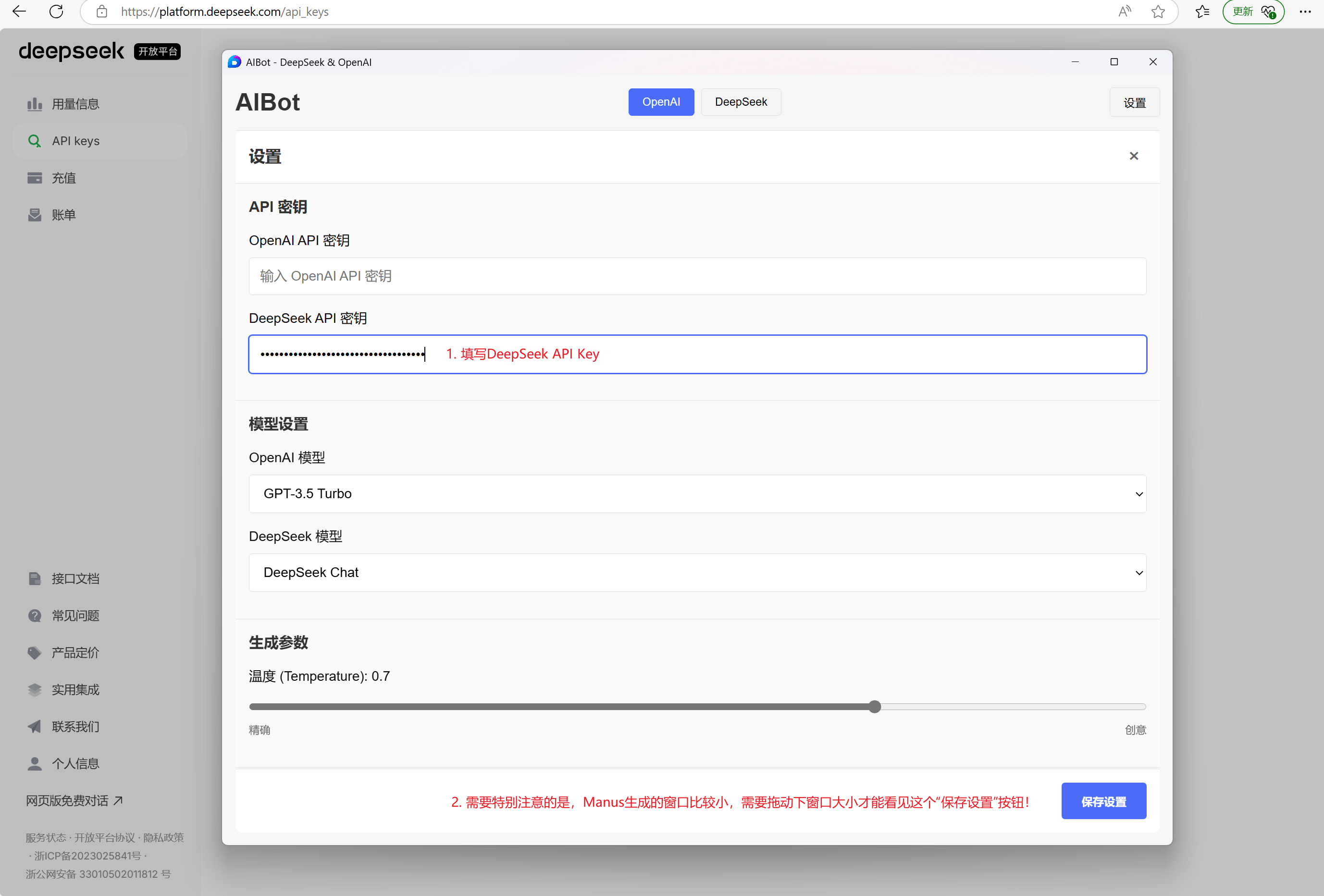Click the 账单 receipt icon
The width and height of the screenshot is (1324, 896).
tap(35, 215)
